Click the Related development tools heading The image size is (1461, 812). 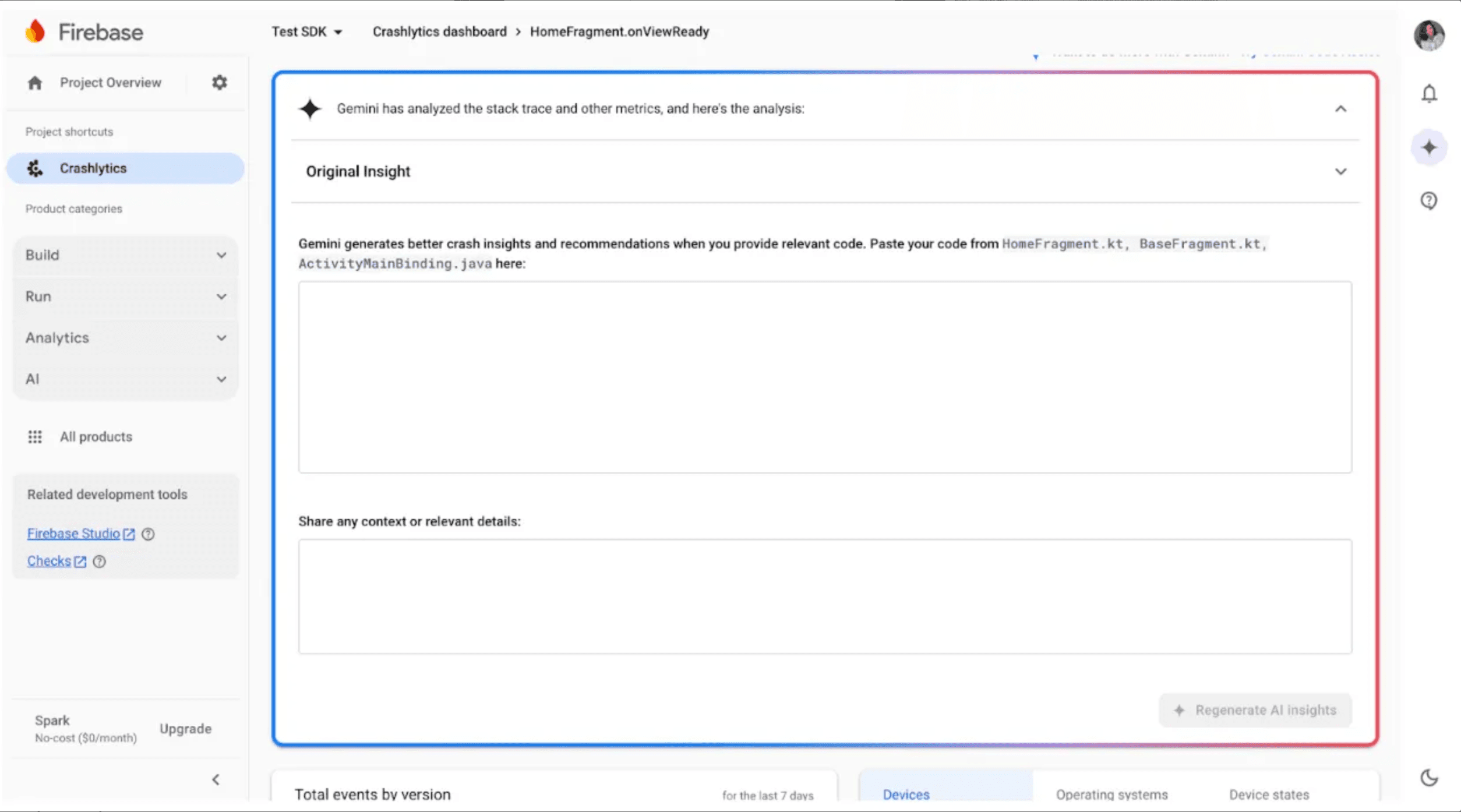click(107, 495)
